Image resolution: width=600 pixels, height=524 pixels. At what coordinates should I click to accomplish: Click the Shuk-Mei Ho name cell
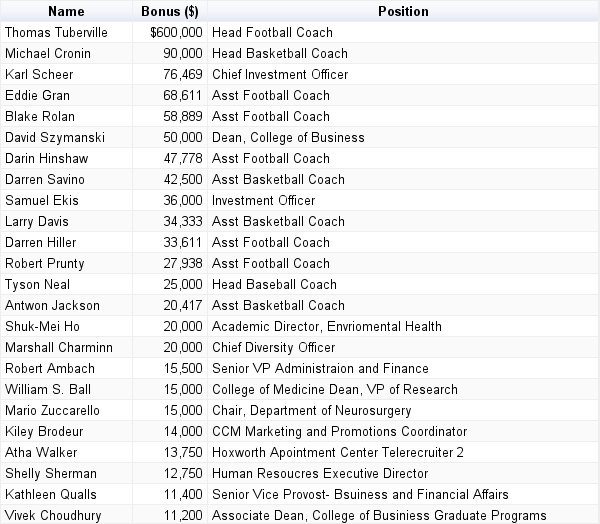click(x=42, y=327)
